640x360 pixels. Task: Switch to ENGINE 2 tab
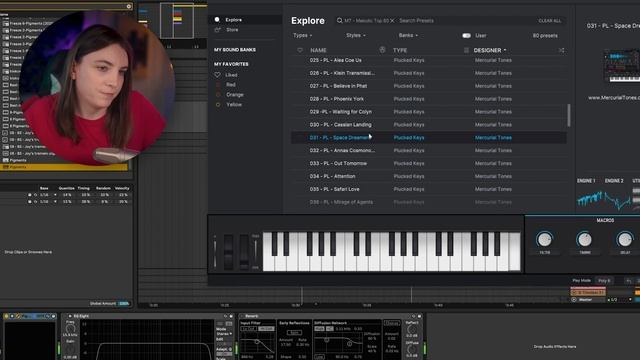613,181
